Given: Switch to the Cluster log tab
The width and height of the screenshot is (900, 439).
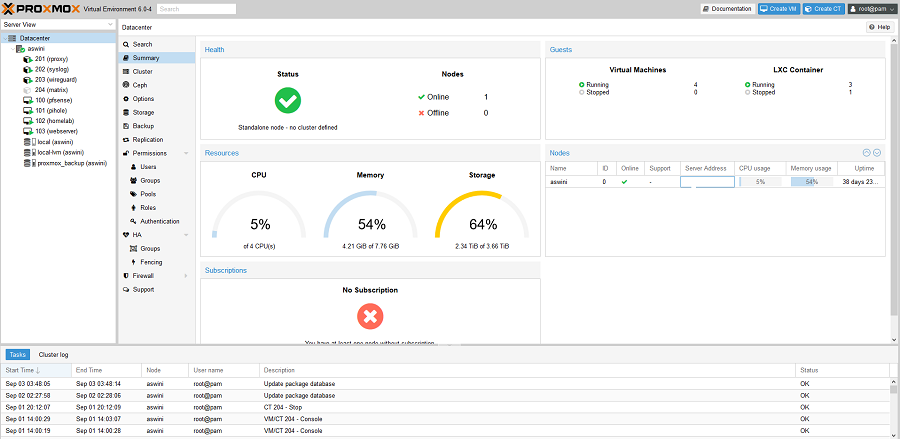Looking at the screenshot, I should click(53, 355).
